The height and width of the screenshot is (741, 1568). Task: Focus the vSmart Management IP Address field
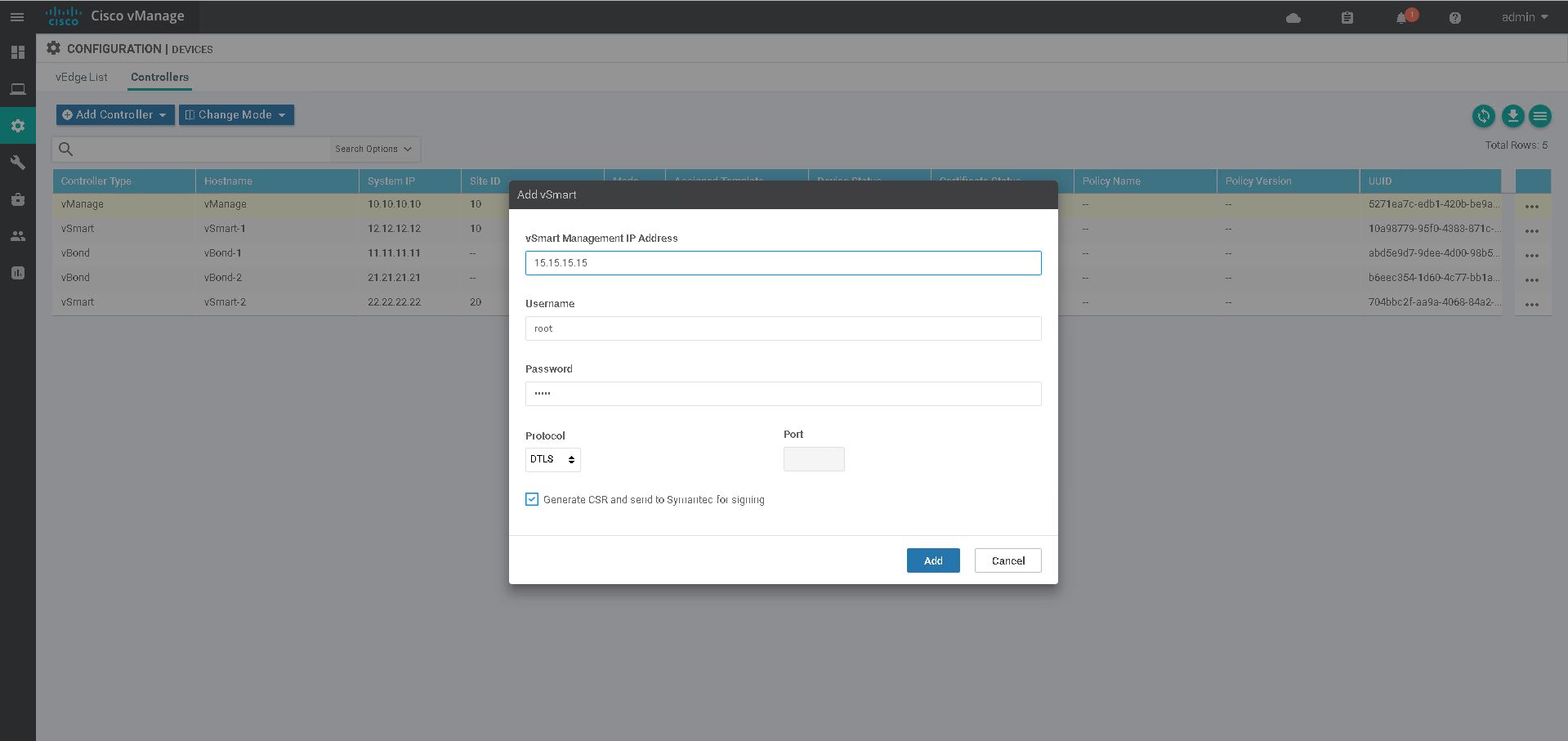tap(784, 263)
